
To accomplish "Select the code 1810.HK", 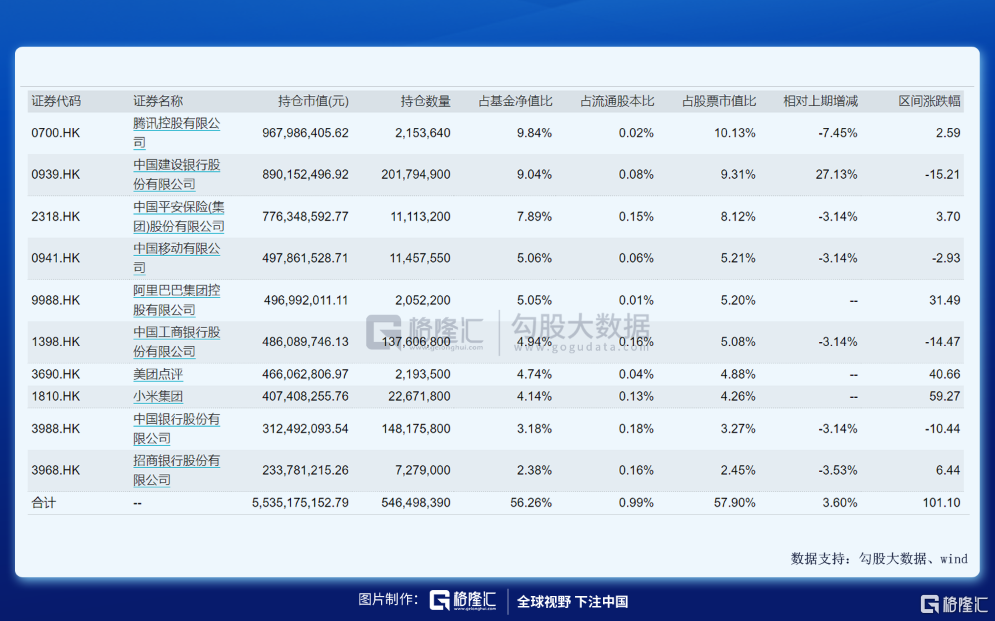I will point(56,396).
